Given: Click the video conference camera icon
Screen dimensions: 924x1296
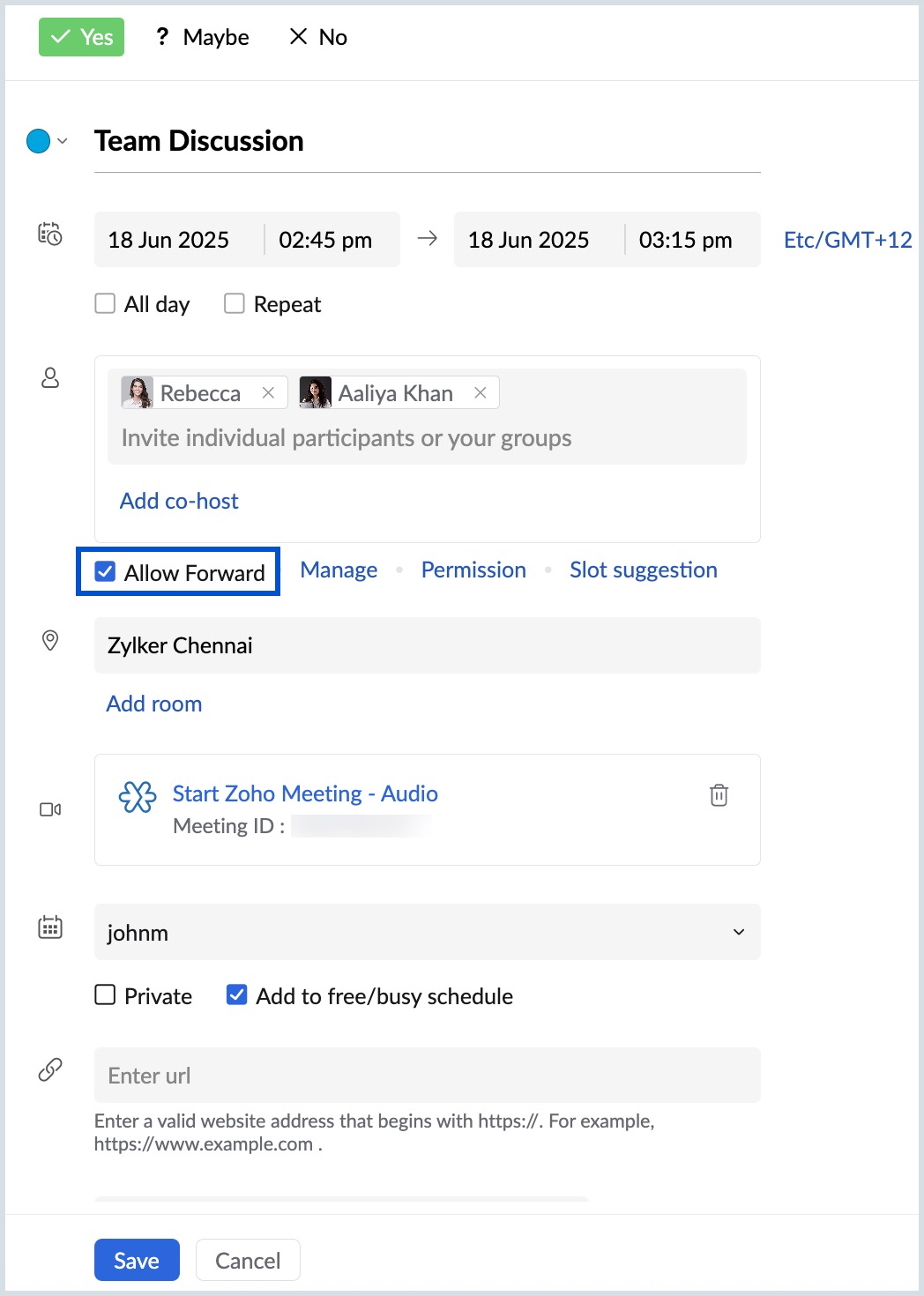Looking at the screenshot, I should point(50,809).
